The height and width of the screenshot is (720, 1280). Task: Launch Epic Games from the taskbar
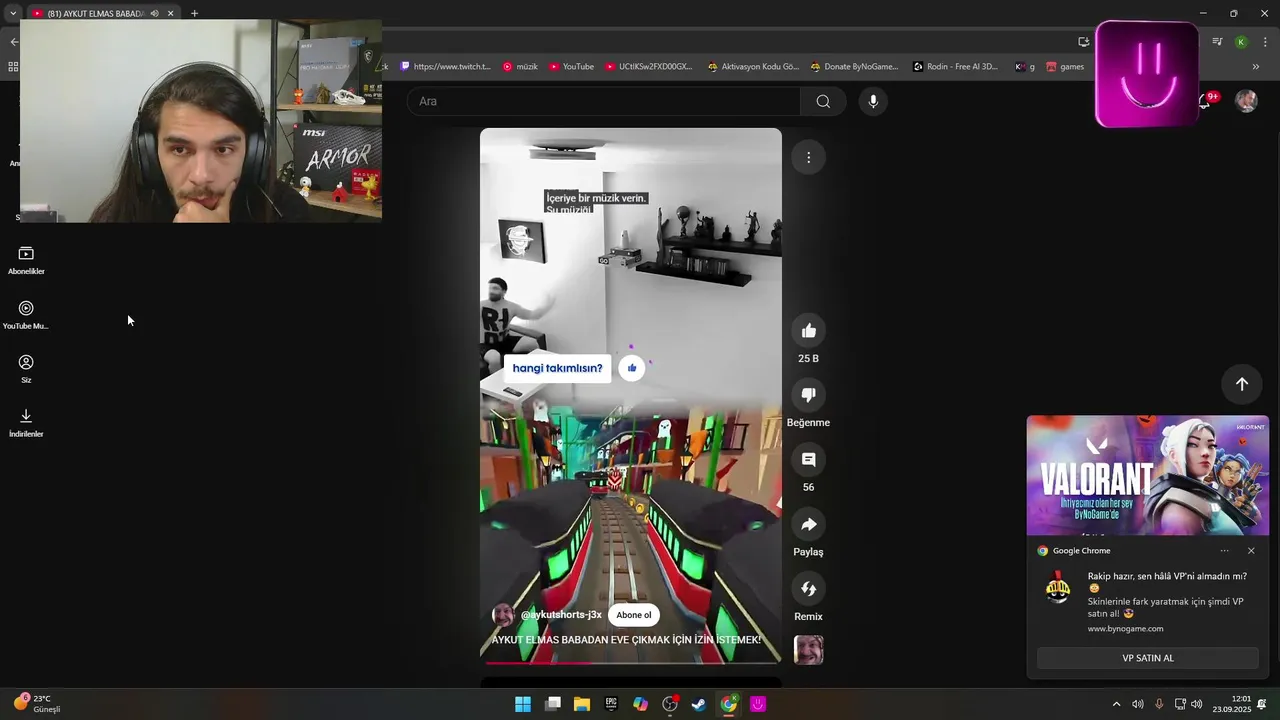611,704
